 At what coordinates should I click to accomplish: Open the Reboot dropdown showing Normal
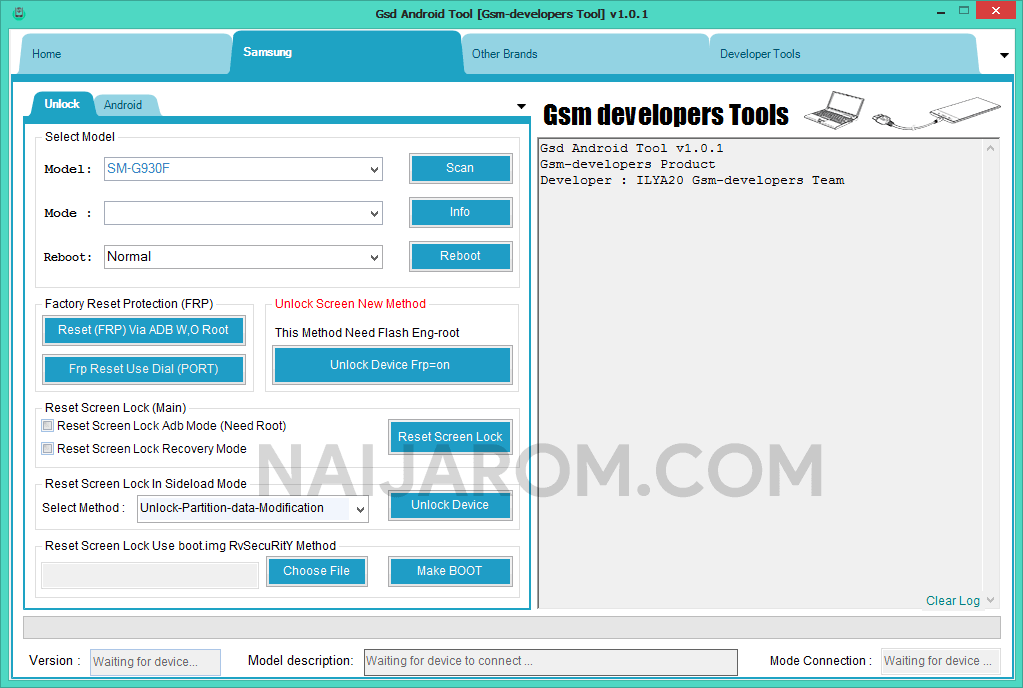click(x=243, y=257)
